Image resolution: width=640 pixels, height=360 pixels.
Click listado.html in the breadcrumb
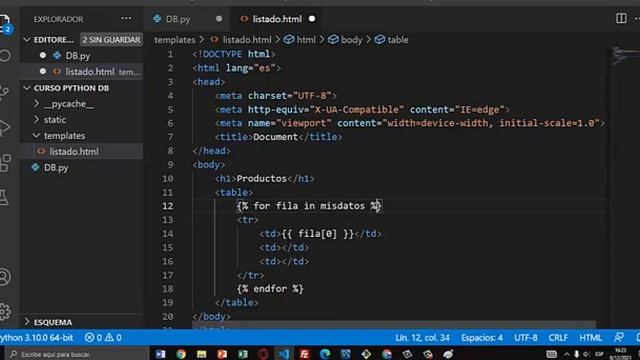click(x=247, y=40)
